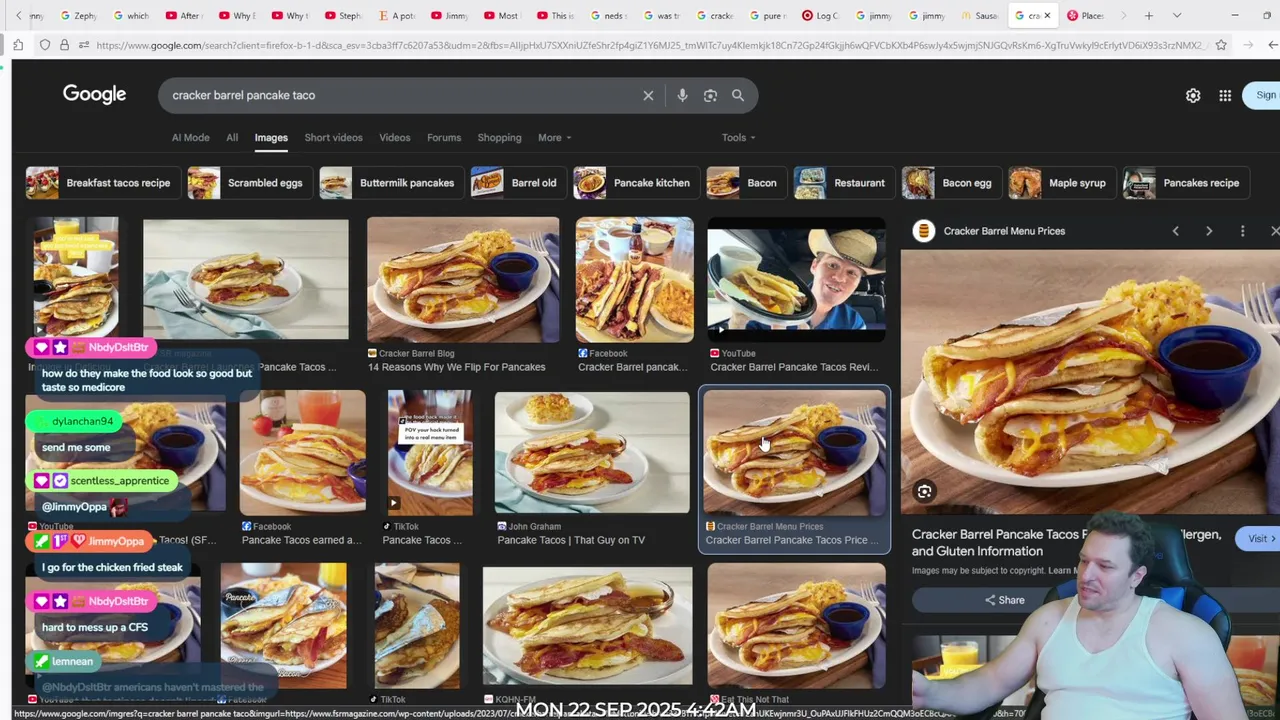Open the Shopping tab
This screenshot has height=720, width=1280.
point(499,138)
